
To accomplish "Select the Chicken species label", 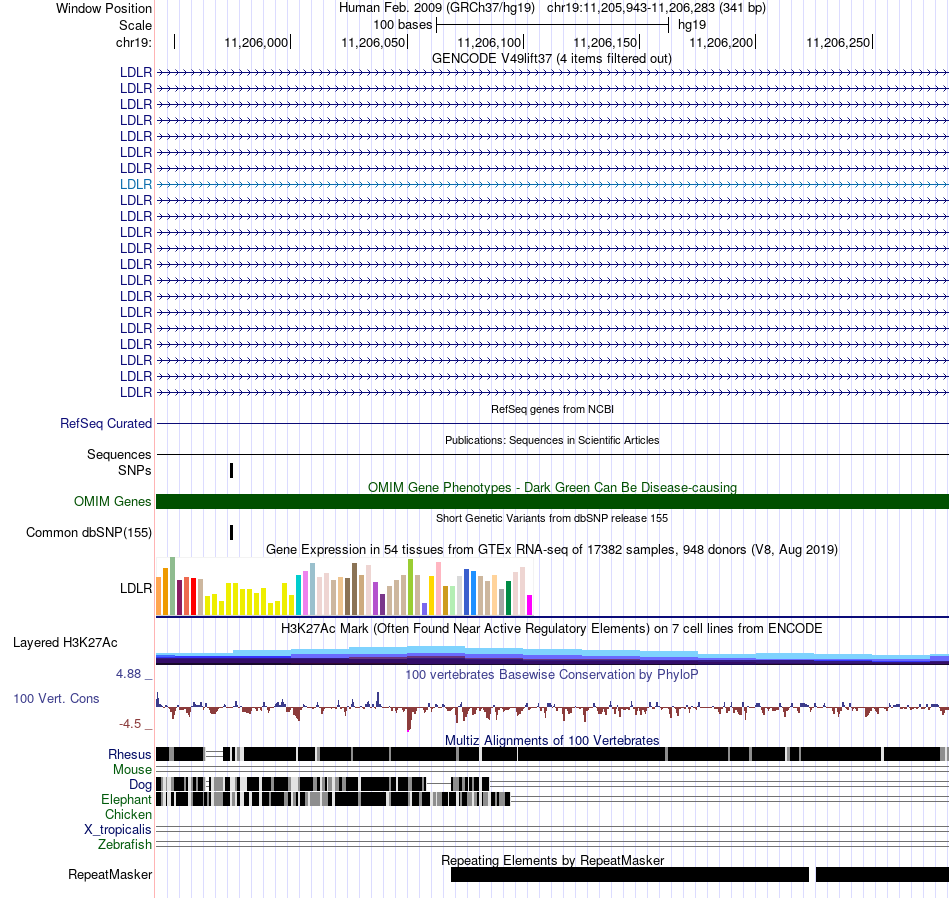I will (128, 814).
